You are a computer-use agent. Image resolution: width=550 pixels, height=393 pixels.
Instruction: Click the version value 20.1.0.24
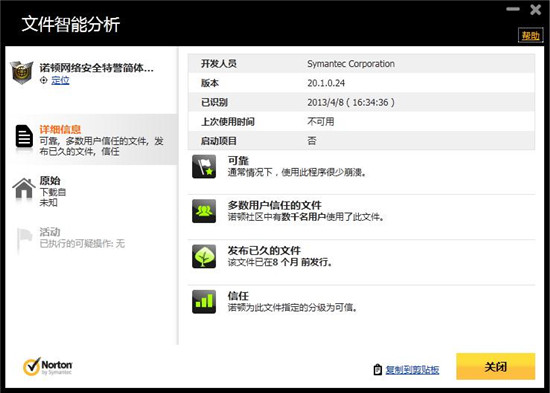(x=326, y=83)
